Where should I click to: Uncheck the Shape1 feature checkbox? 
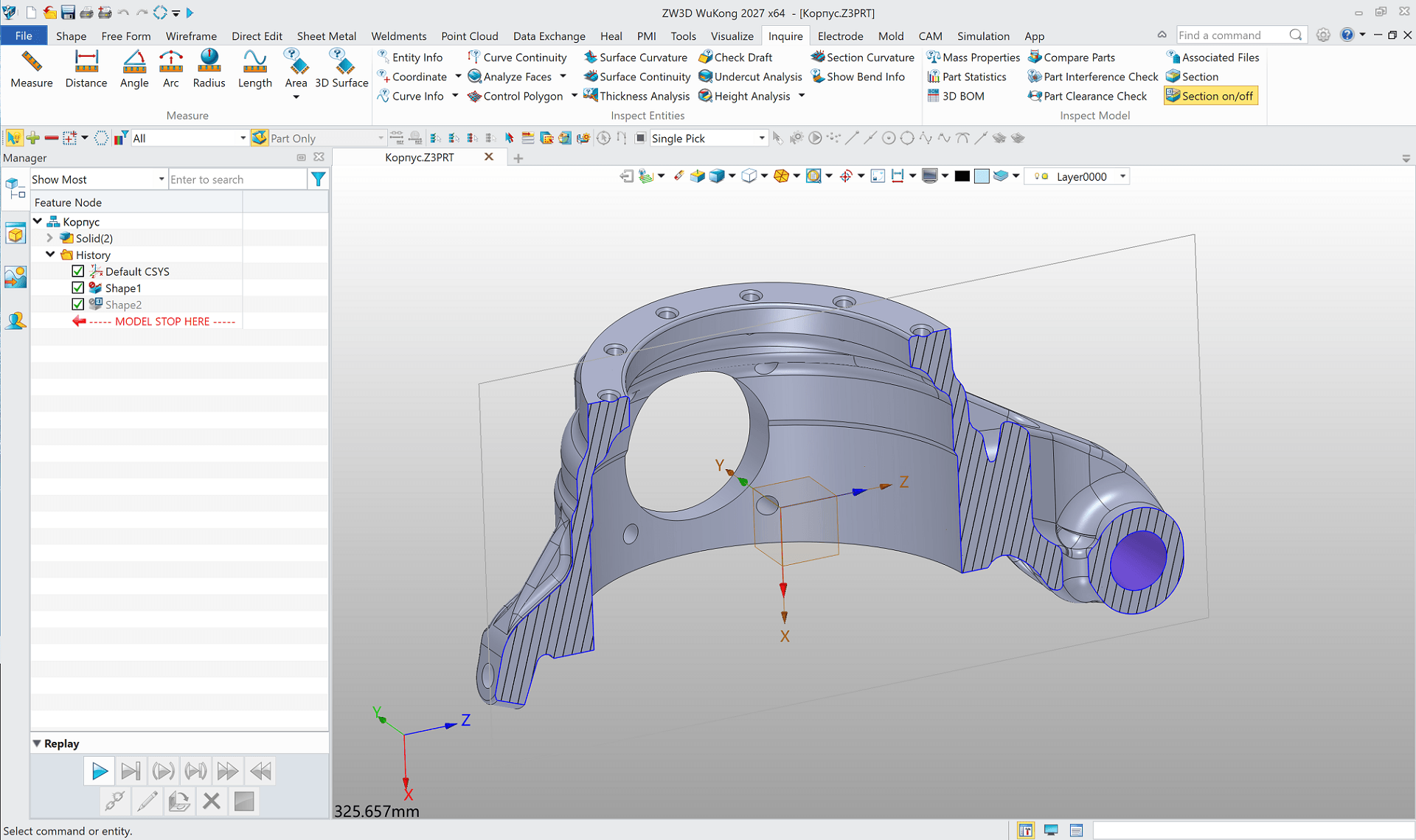pyautogui.click(x=78, y=288)
